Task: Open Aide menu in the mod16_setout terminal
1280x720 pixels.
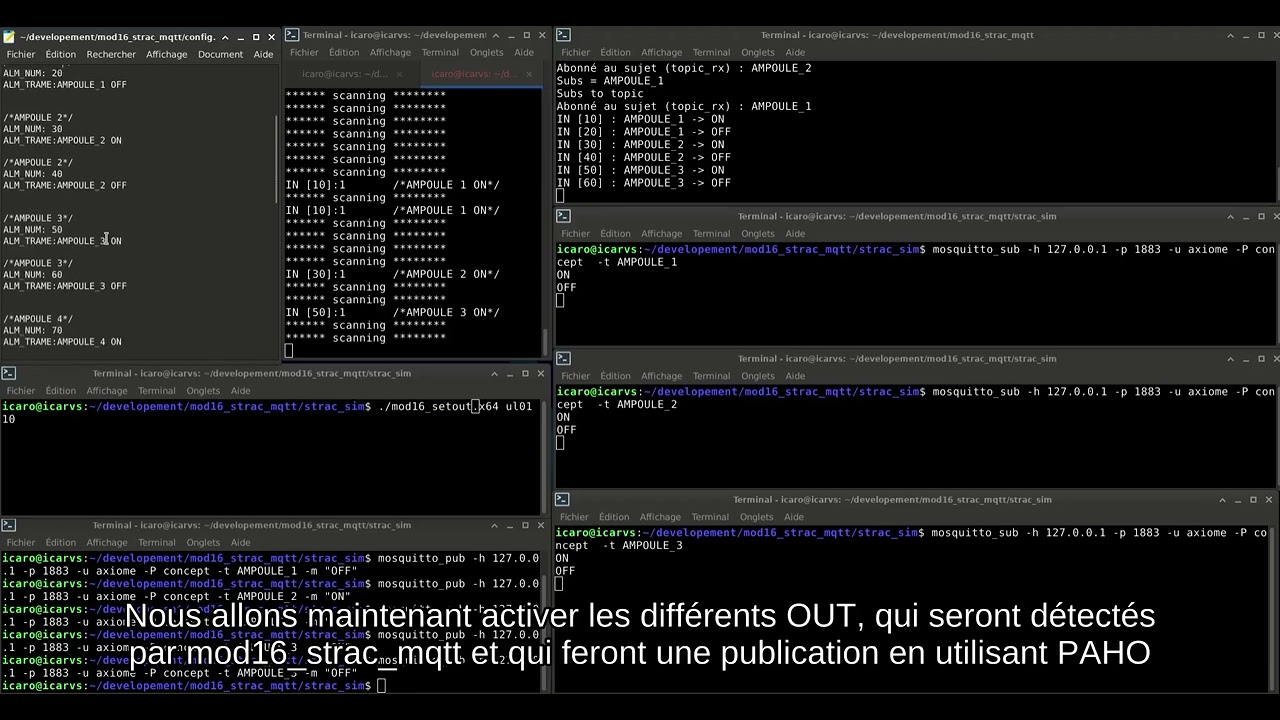Action: click(241, 391)
